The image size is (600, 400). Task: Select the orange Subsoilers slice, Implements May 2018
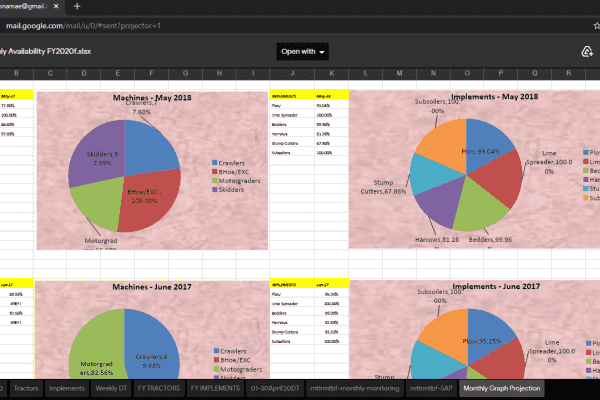446,145
